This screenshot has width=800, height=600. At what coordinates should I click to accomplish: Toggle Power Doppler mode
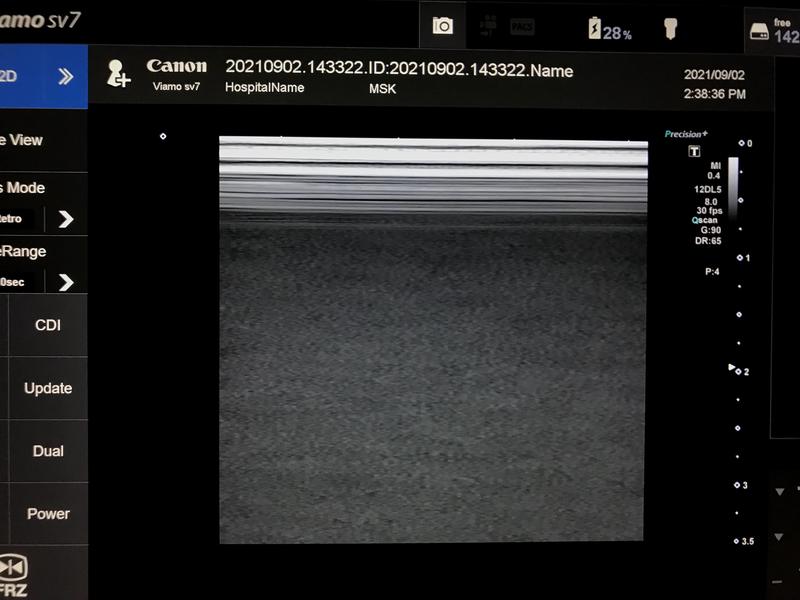pos(48,514)
